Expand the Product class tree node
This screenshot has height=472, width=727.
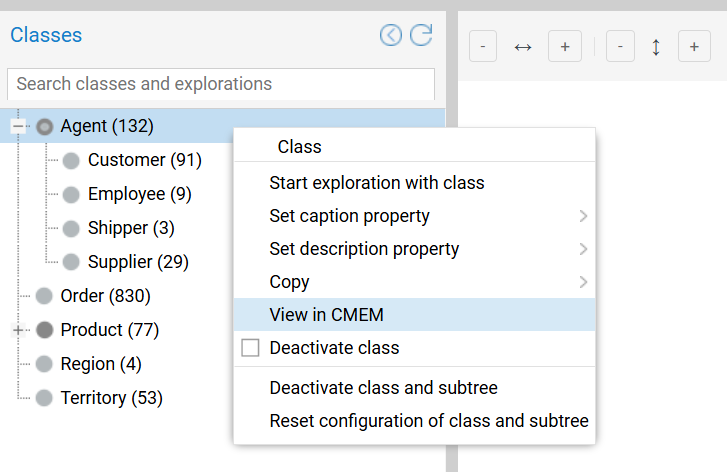(x=18, y=330)
